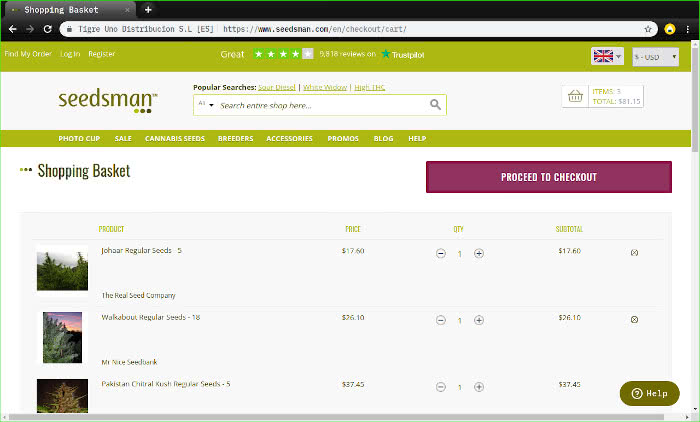Click Mr Nice Seedbank breeder text

click(x=129, y=362)
